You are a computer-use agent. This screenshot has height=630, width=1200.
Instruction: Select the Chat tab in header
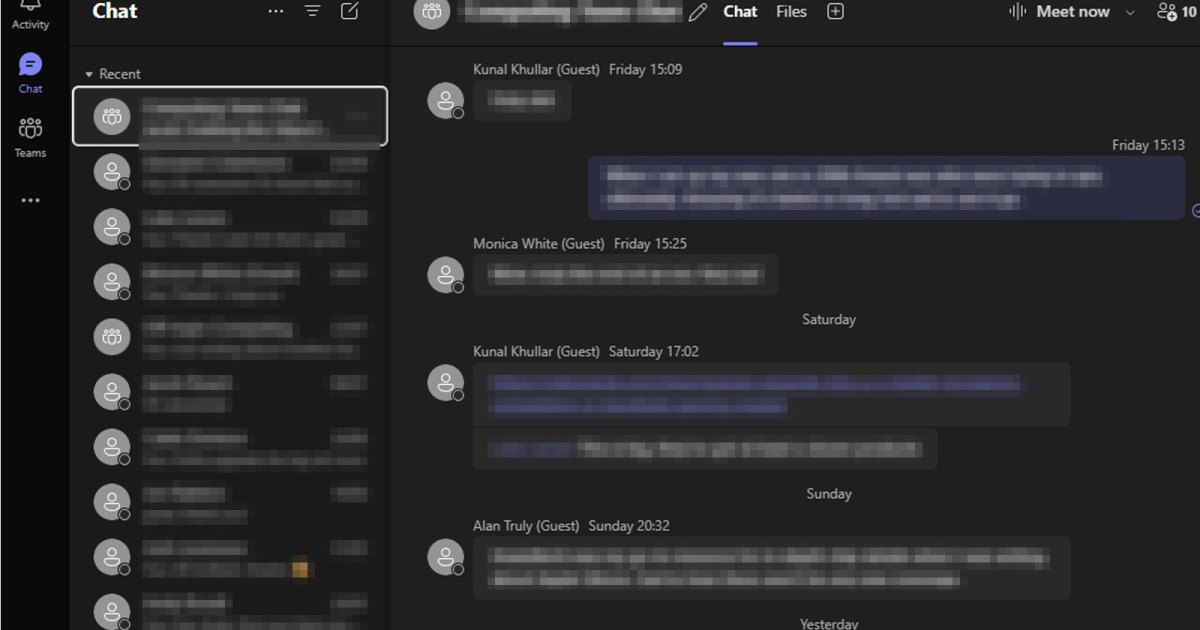click(740, 12)
